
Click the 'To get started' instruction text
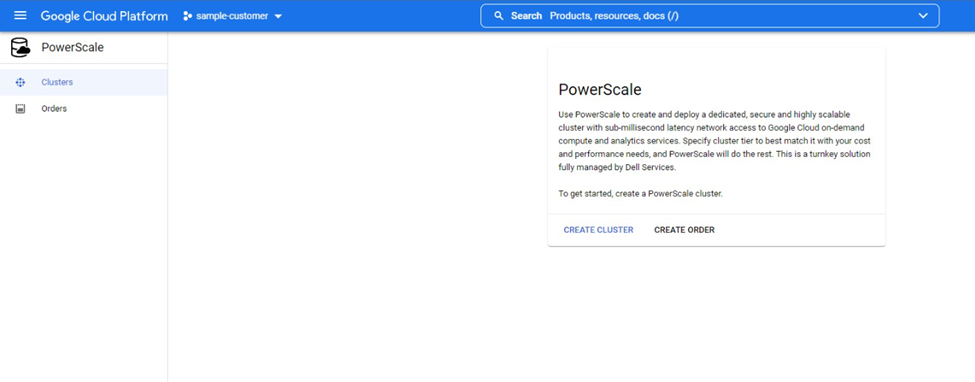pos(640,193)
